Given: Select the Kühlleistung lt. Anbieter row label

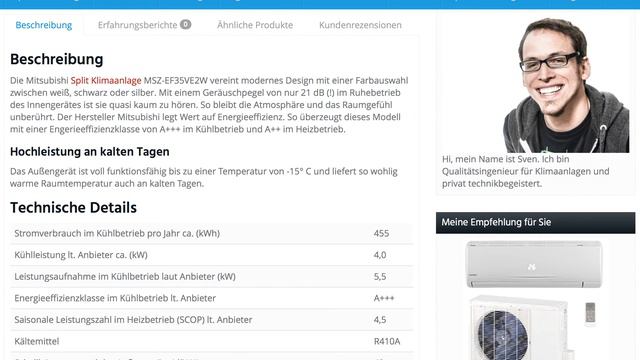Looking at the screenshot, I should [x=81, y=255].
